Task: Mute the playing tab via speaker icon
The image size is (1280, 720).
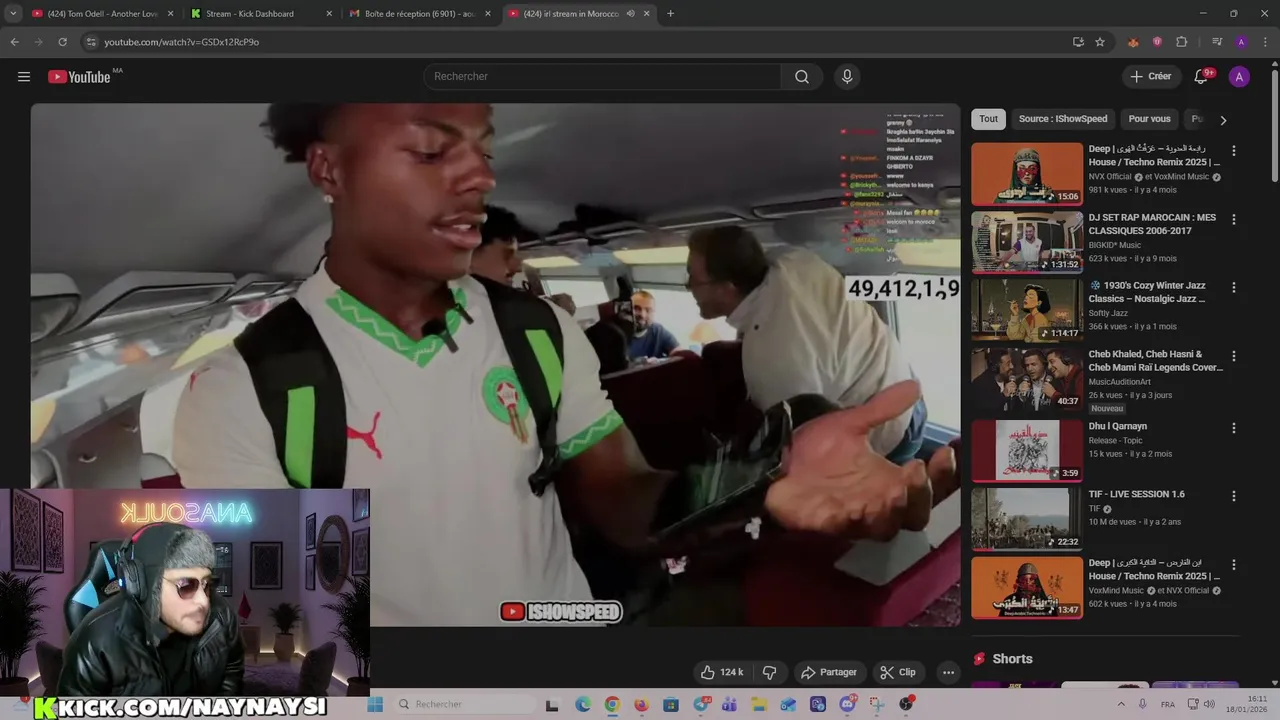Action: [x=630, y=14]
